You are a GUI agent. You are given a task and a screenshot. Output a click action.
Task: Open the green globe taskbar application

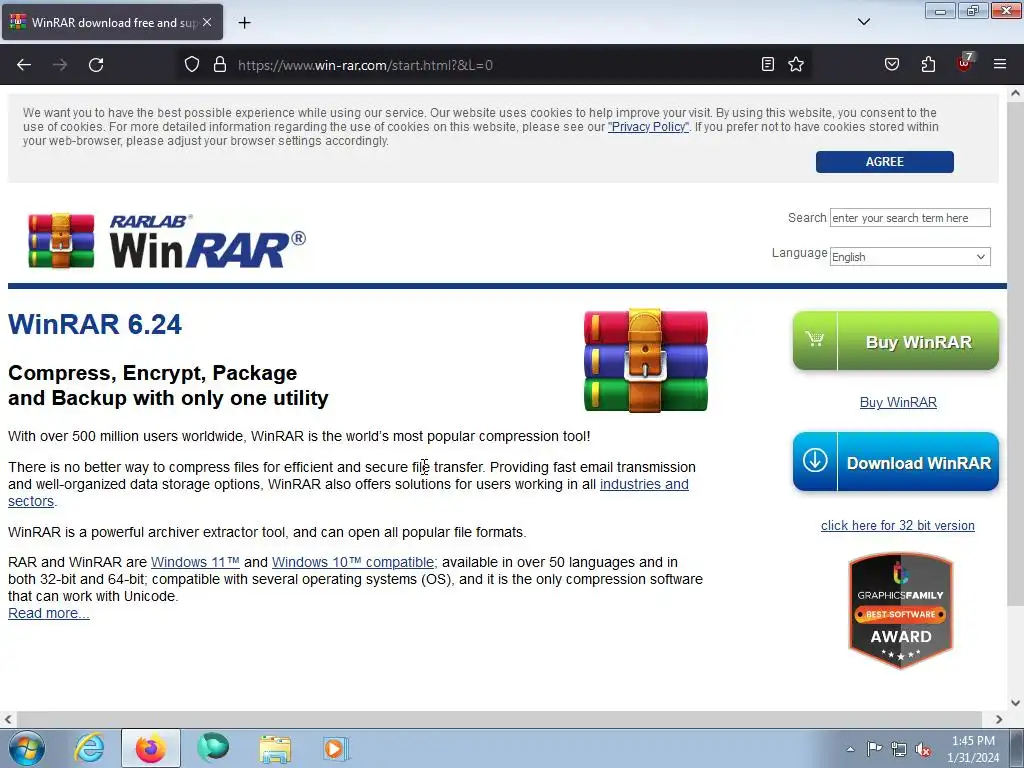pos(213,747)
